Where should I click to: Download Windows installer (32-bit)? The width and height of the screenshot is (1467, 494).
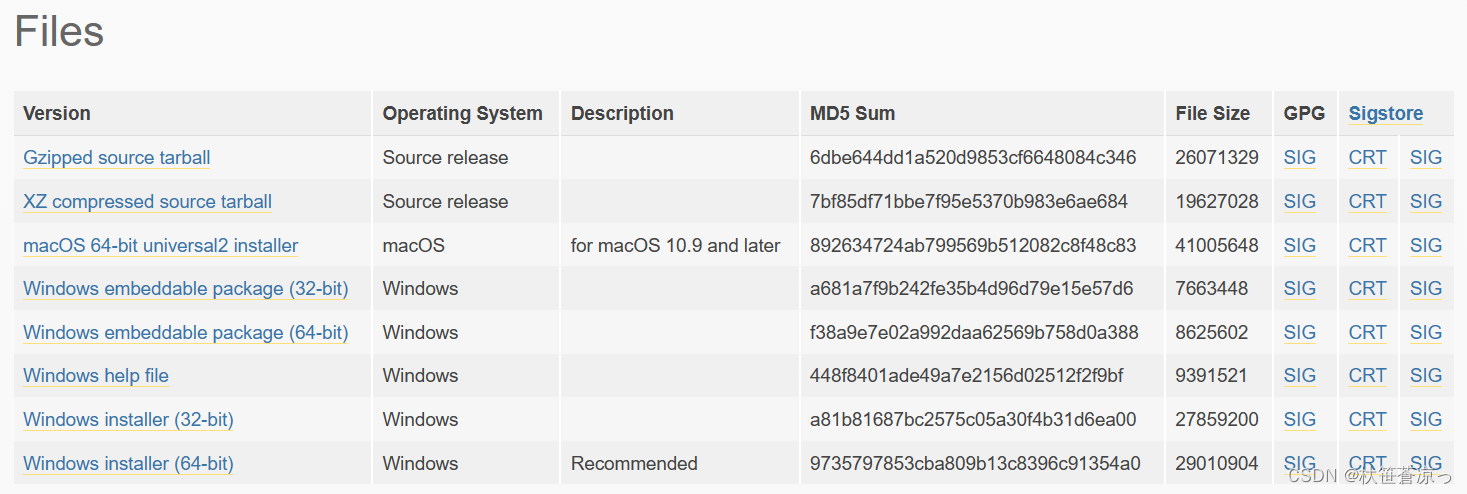pyautogui.click(x=129, y=420)
